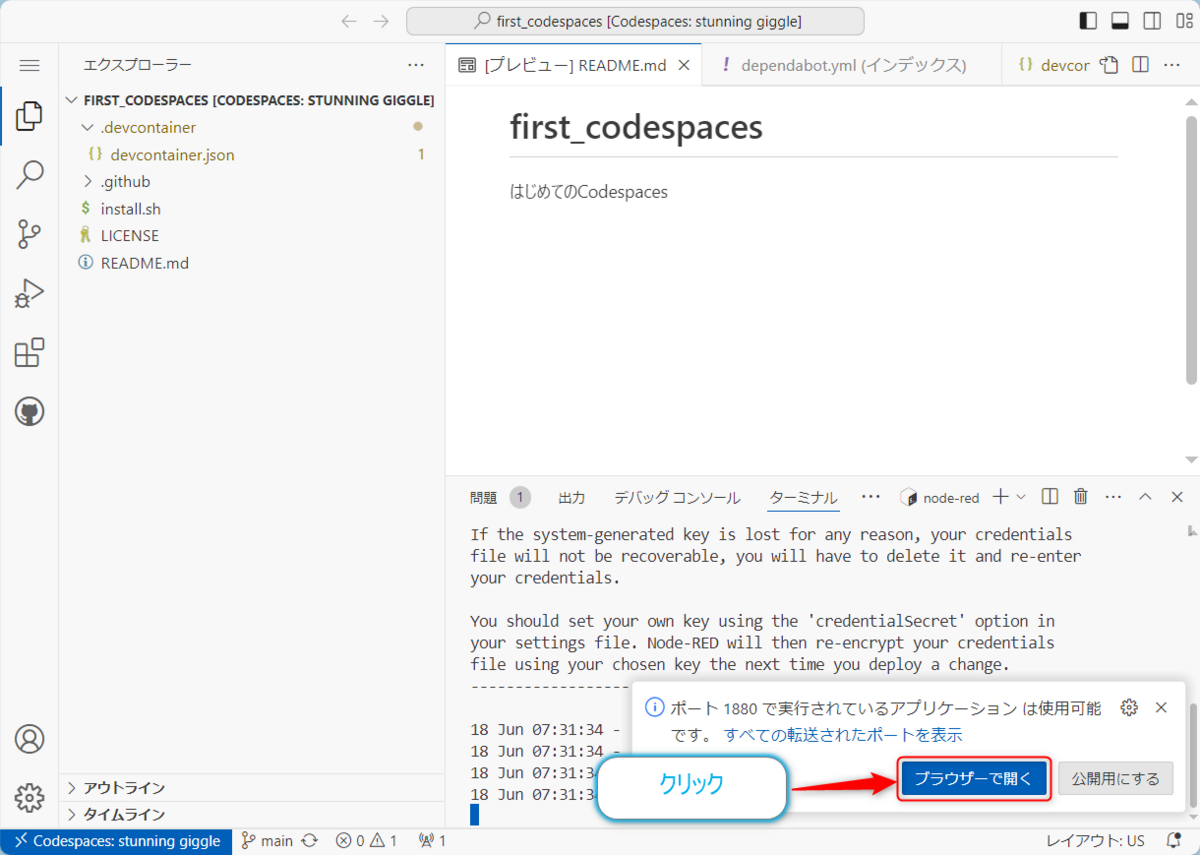Maximize the panel with up chevron
Image resolution: width=1200 pixels, height=855 pixels.
tap(1146, 497)
